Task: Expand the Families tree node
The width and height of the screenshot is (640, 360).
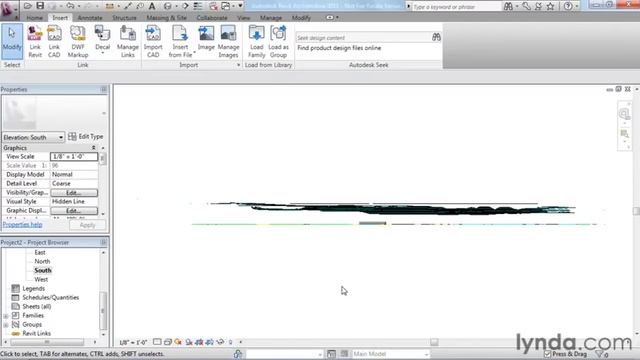Action: point(6,316)
